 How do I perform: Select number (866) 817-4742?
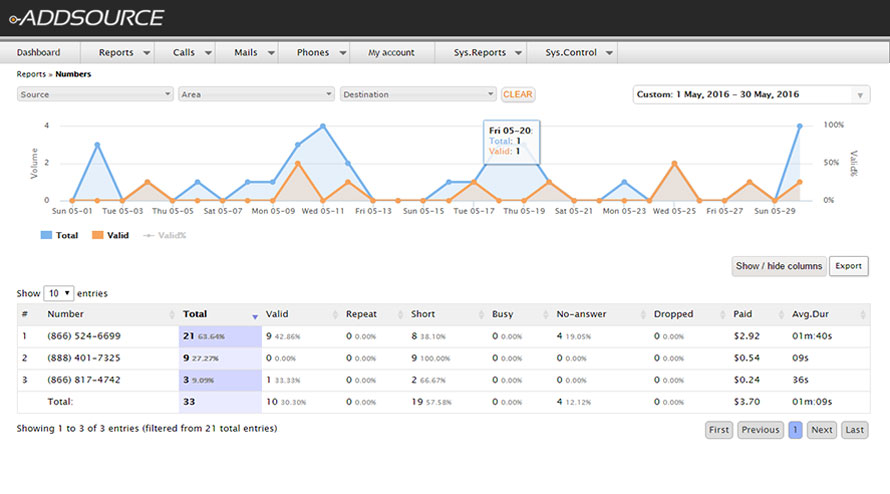click(x=84, y=380)
